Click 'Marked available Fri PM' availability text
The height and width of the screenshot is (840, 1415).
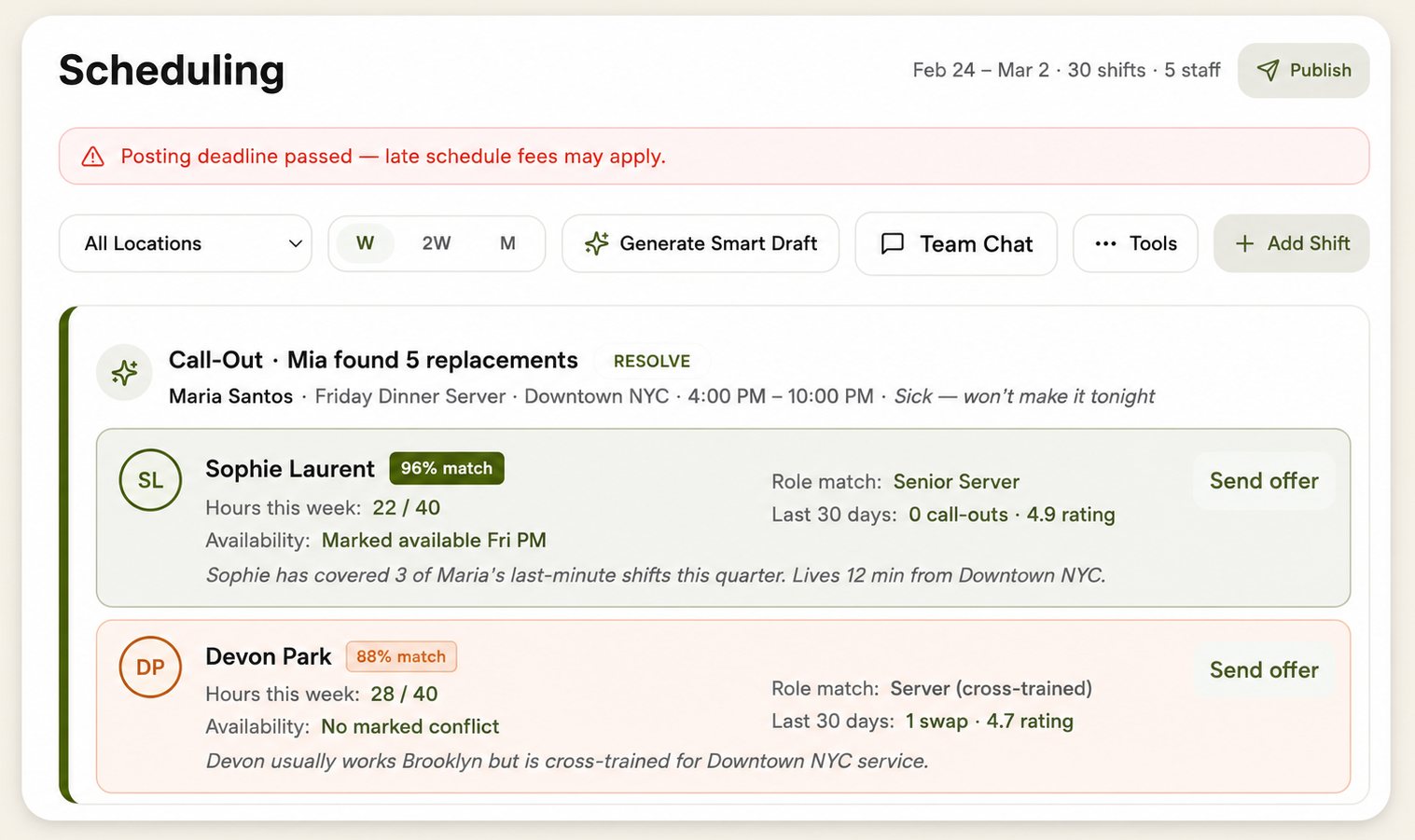434,541
